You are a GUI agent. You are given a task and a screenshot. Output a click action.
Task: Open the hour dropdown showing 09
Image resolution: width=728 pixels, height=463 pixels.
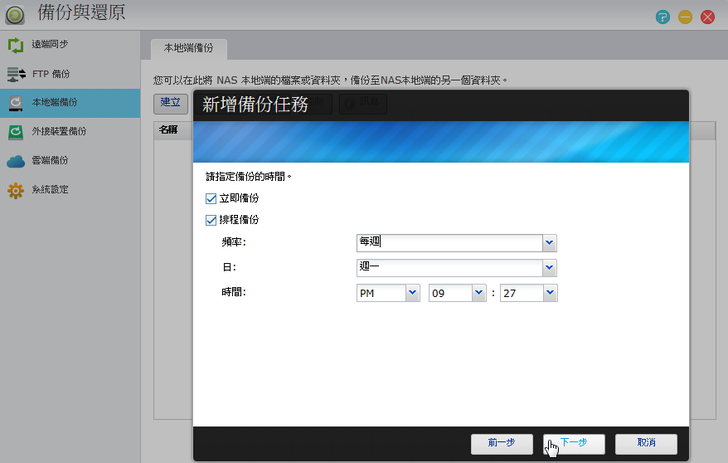point(478,293)
